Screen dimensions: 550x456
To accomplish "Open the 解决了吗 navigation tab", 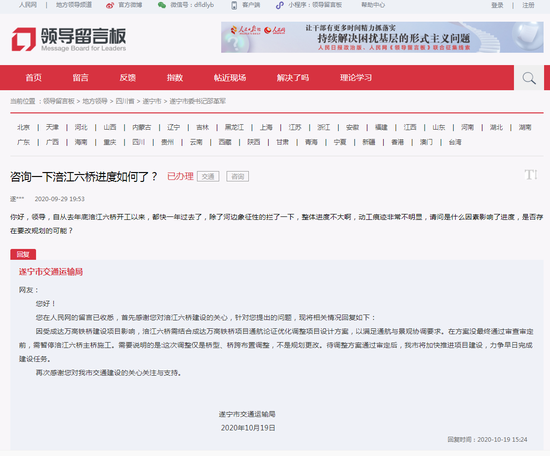I will pyautogui.click(x=293, y=78).
